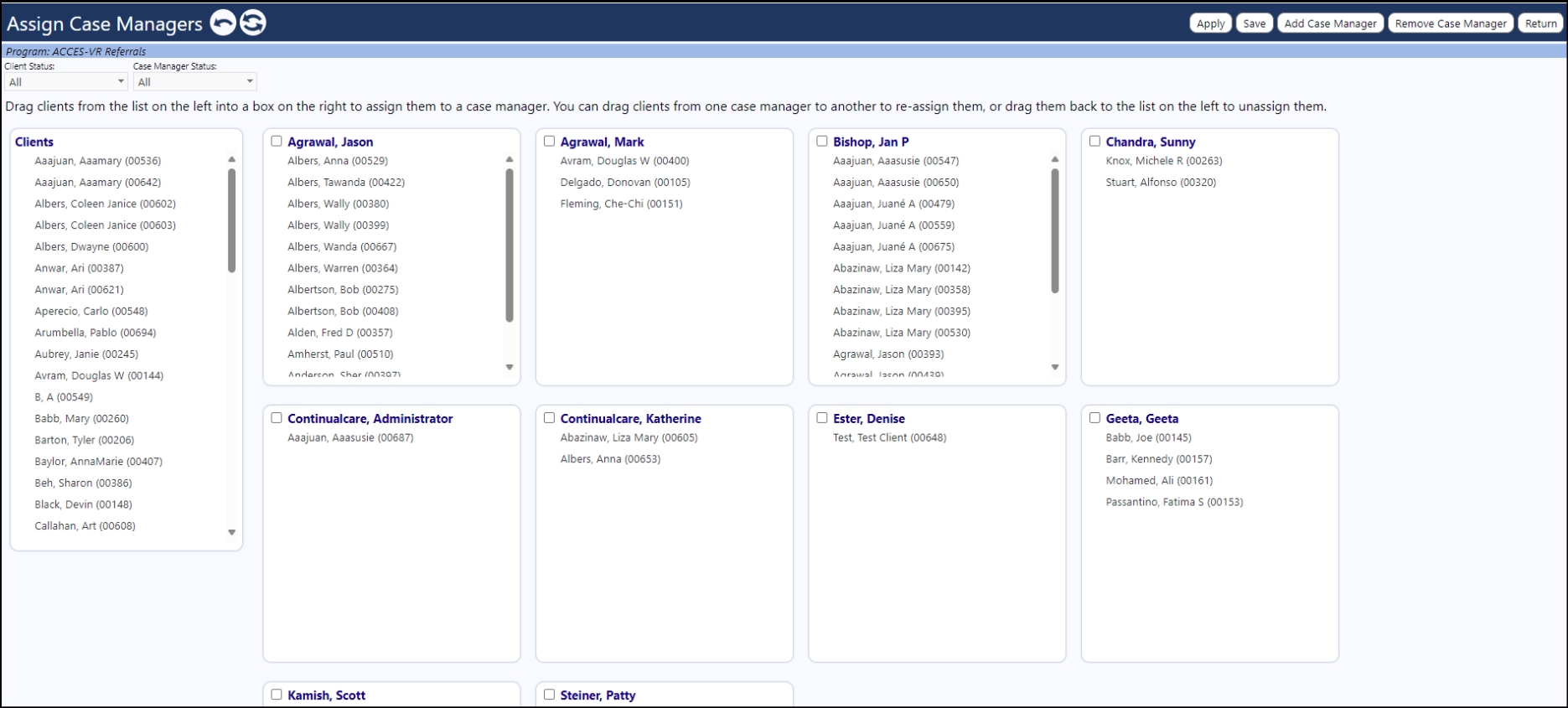Select Test, Test Client (00648) entry

890,438
